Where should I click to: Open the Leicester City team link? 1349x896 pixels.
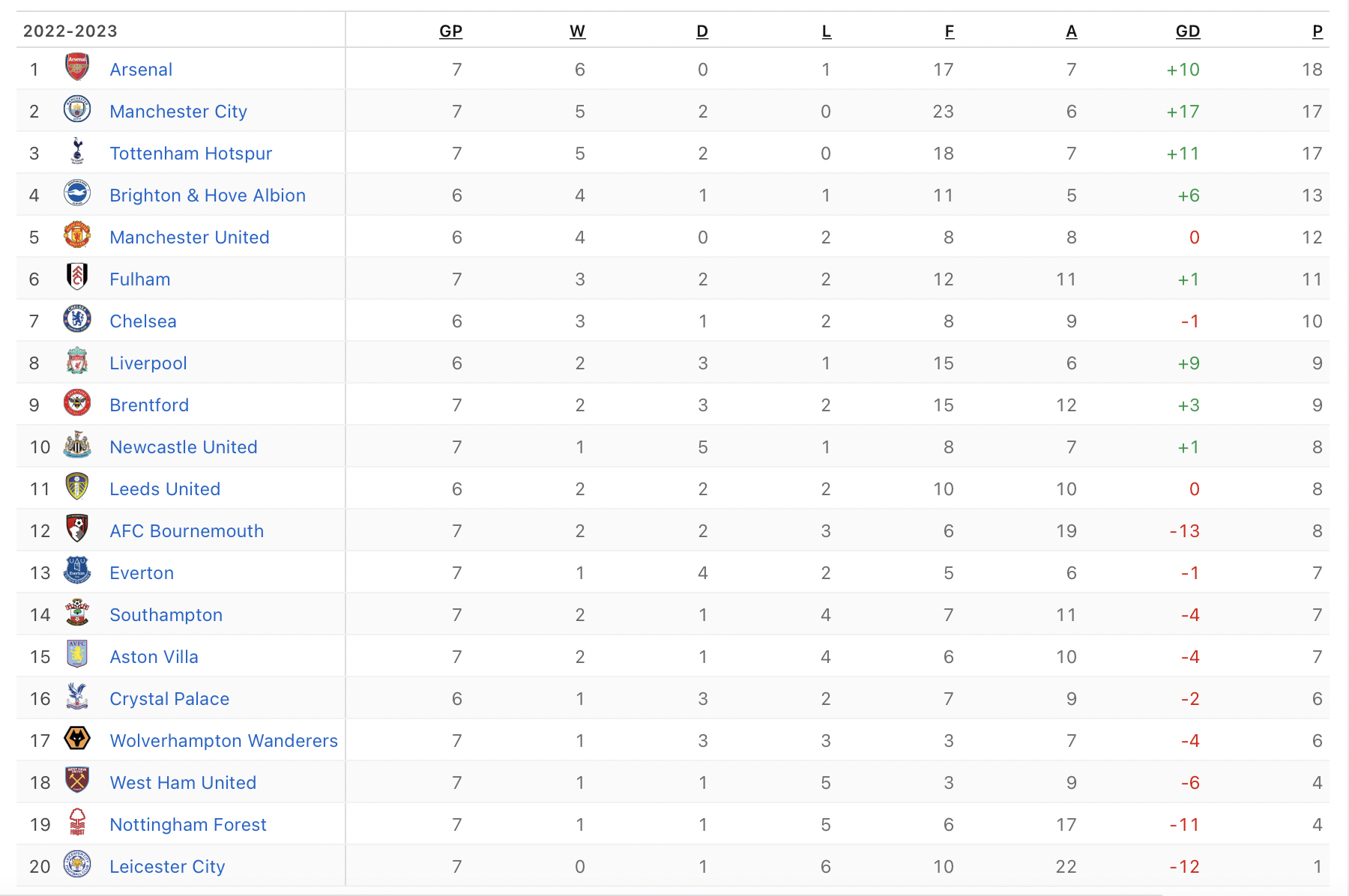click(x=167, y=867)
